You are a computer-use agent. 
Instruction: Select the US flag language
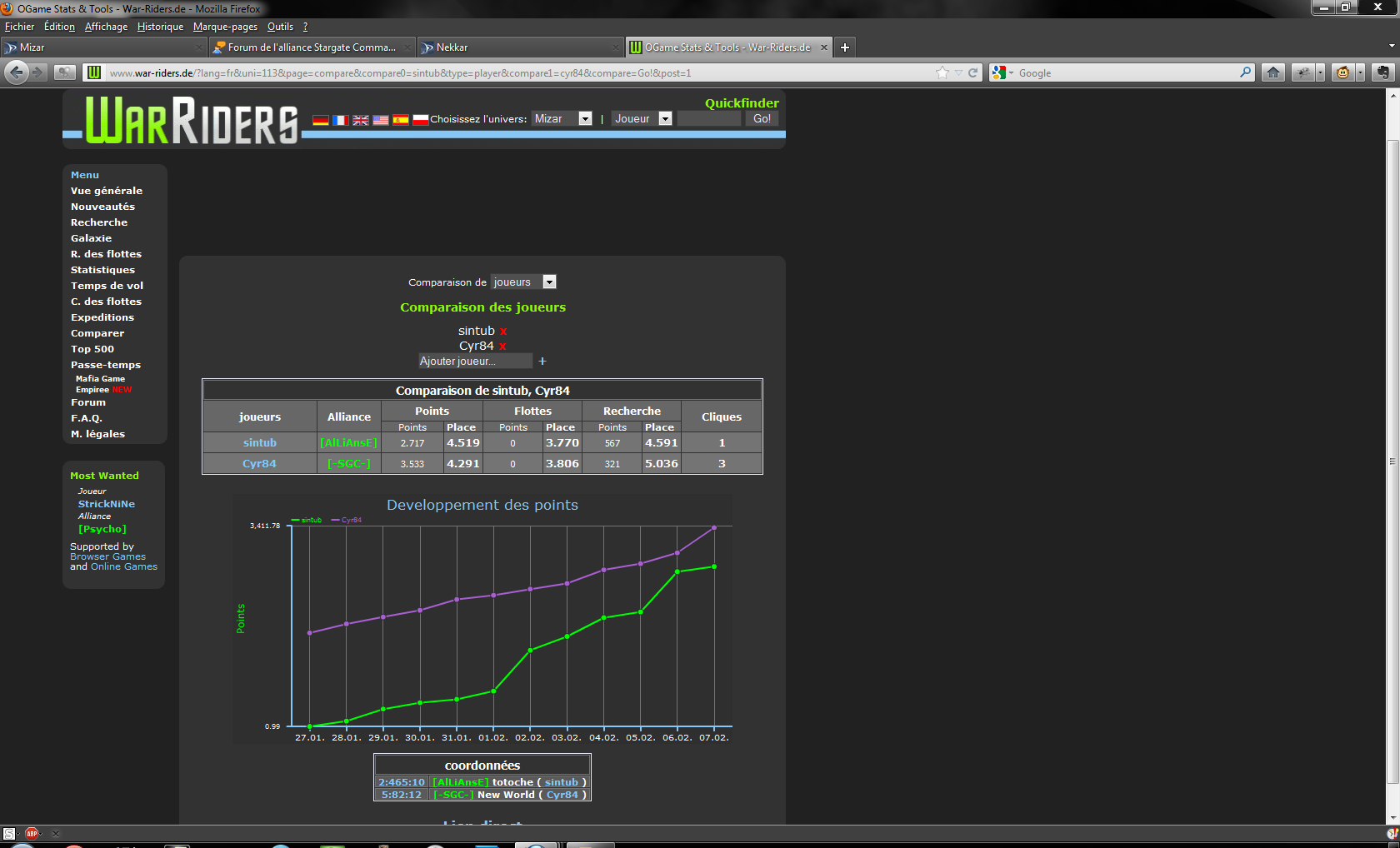tap(381, 120)
